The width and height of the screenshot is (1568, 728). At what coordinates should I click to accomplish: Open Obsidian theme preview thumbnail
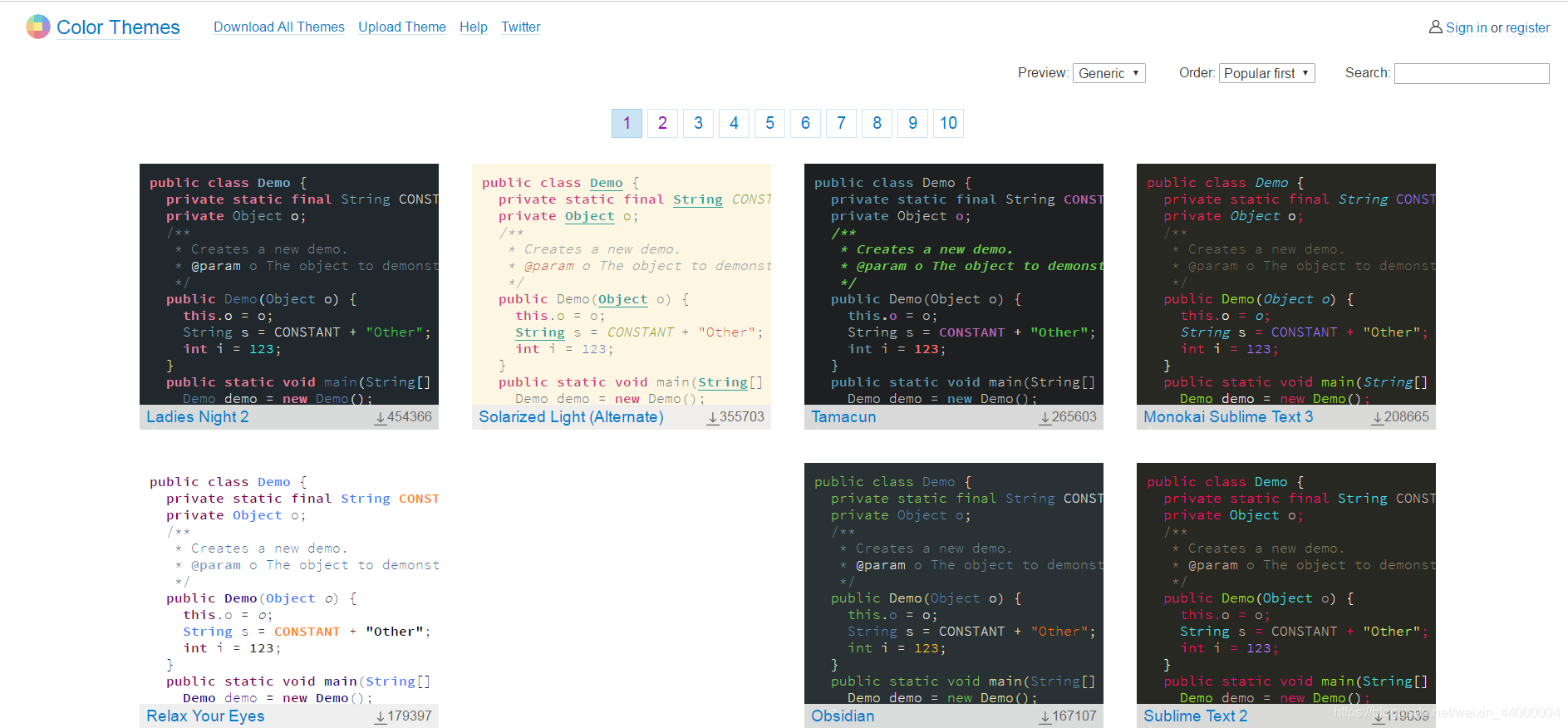[954, 583]
